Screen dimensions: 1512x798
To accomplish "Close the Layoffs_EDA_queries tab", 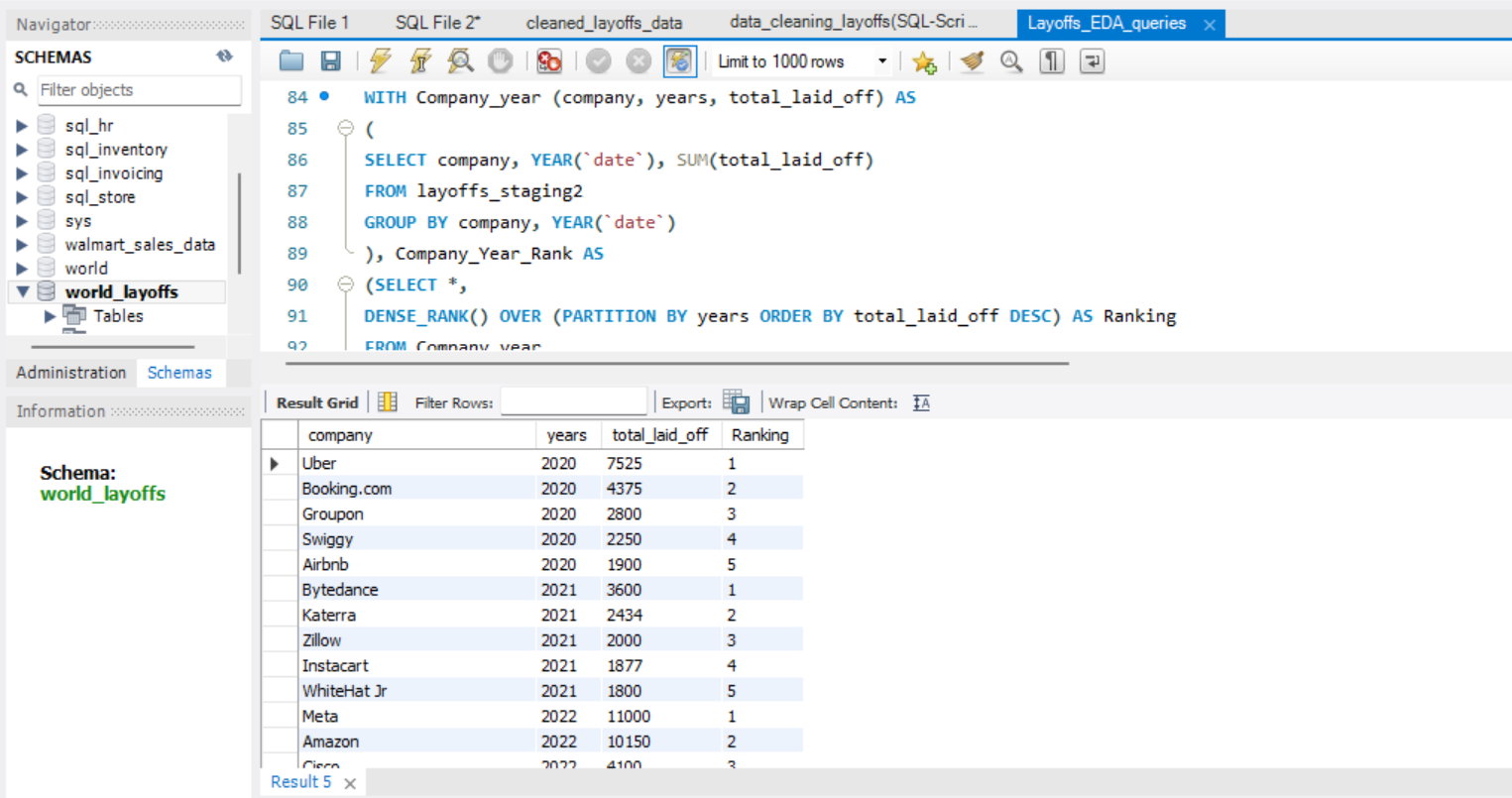I will point(1210,25).
